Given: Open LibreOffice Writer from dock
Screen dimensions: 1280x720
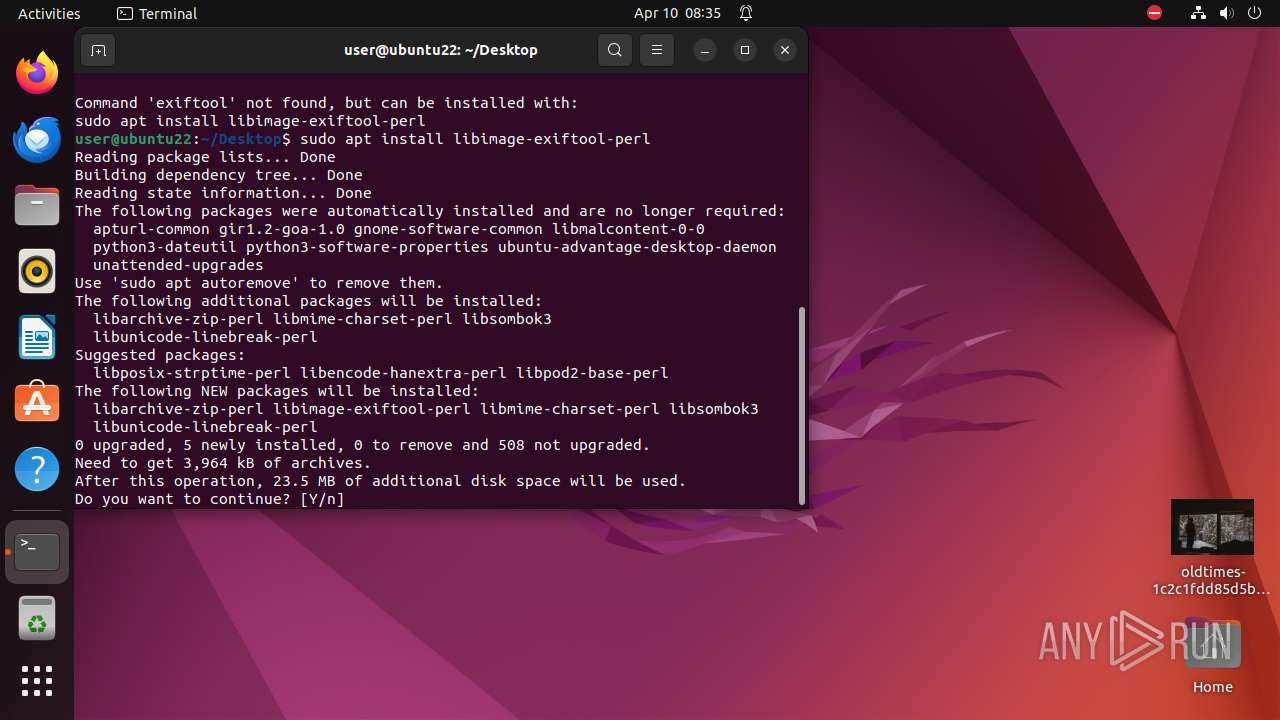Looking at the screenshot, I should click(37, 337).
